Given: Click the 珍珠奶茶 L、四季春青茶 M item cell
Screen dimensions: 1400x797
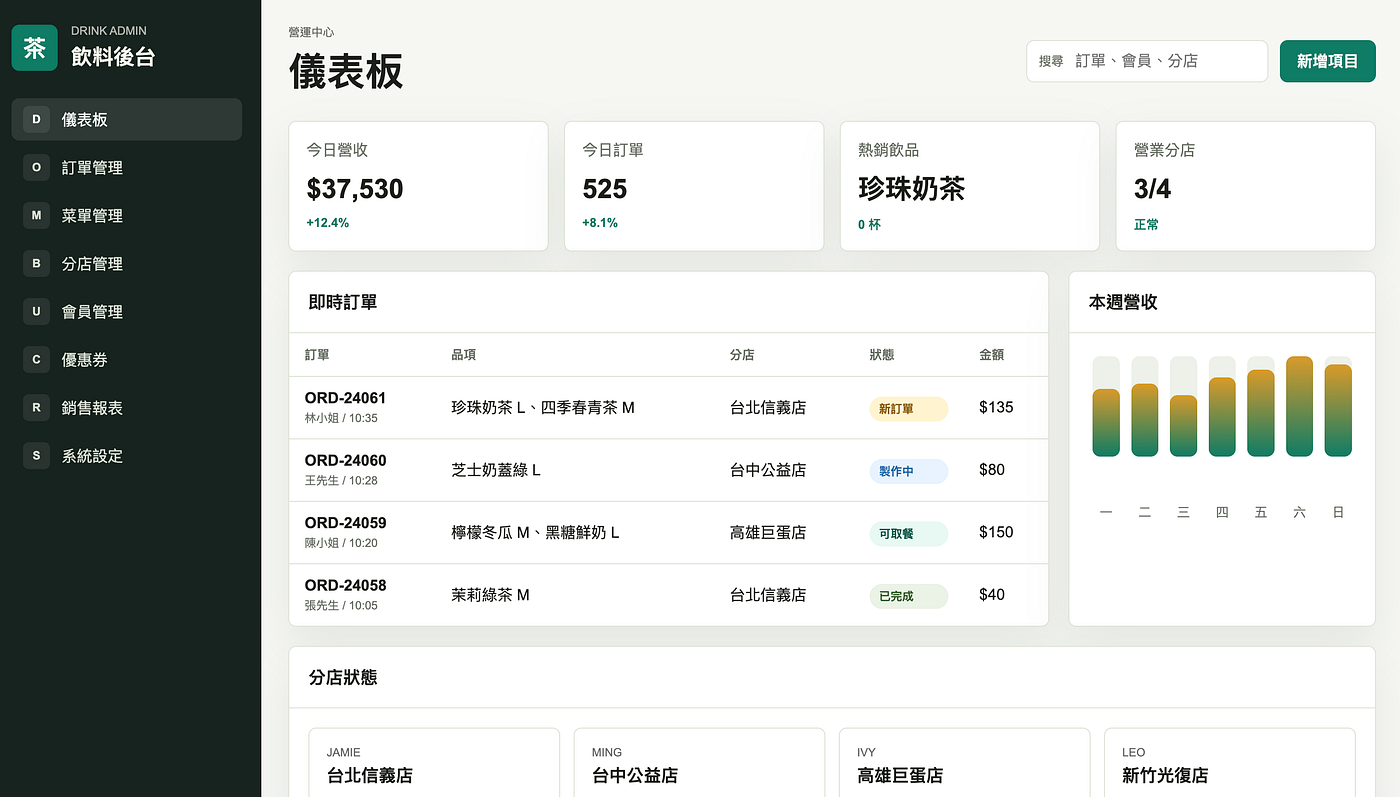Looking at the screenshot, I should pos(543,408).
